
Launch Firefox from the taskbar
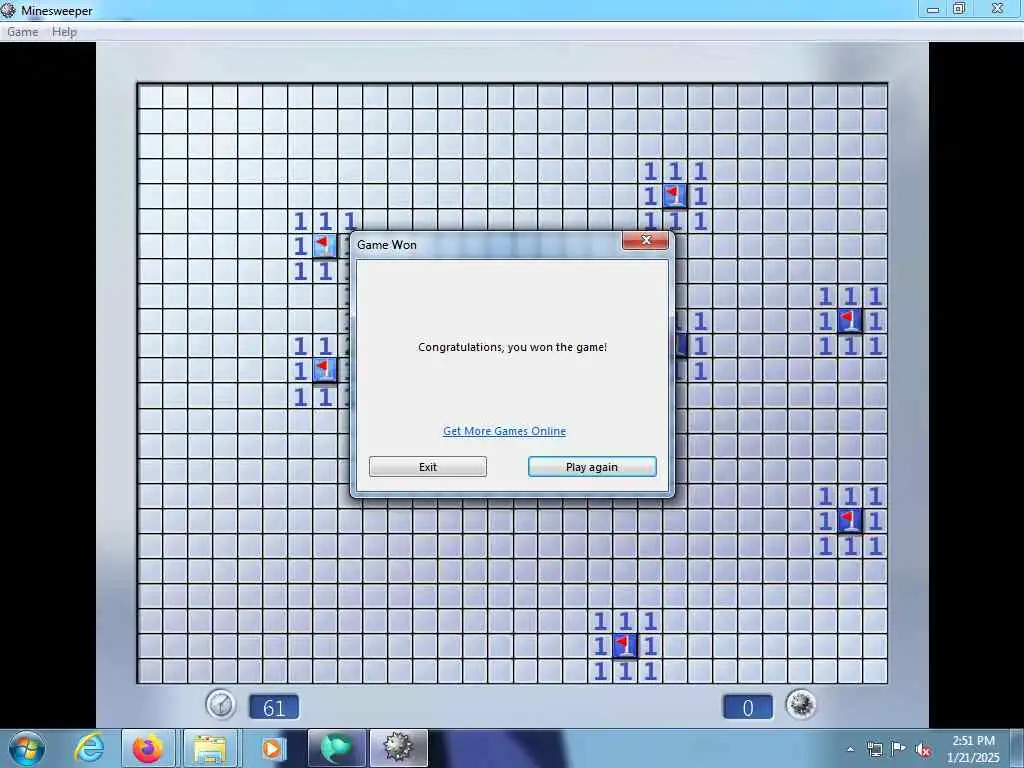[148, 748]
